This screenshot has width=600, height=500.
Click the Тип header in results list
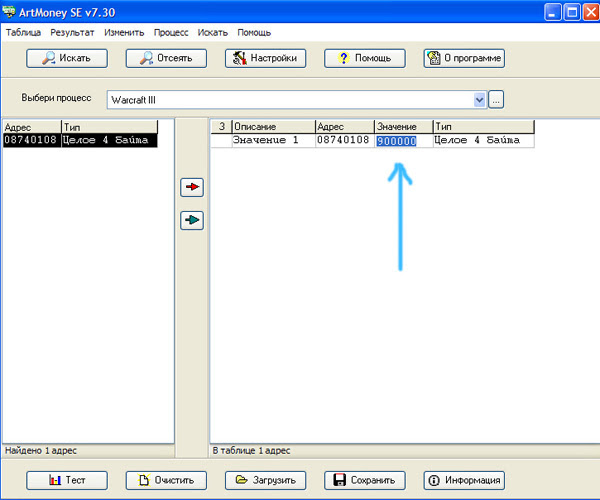click(109, 127)
